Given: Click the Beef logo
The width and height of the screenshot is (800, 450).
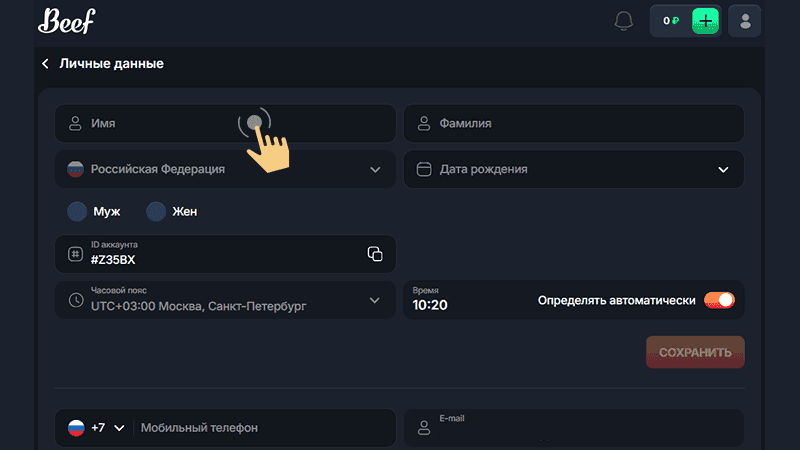Looking at the screenshot, I should [66, 20].
